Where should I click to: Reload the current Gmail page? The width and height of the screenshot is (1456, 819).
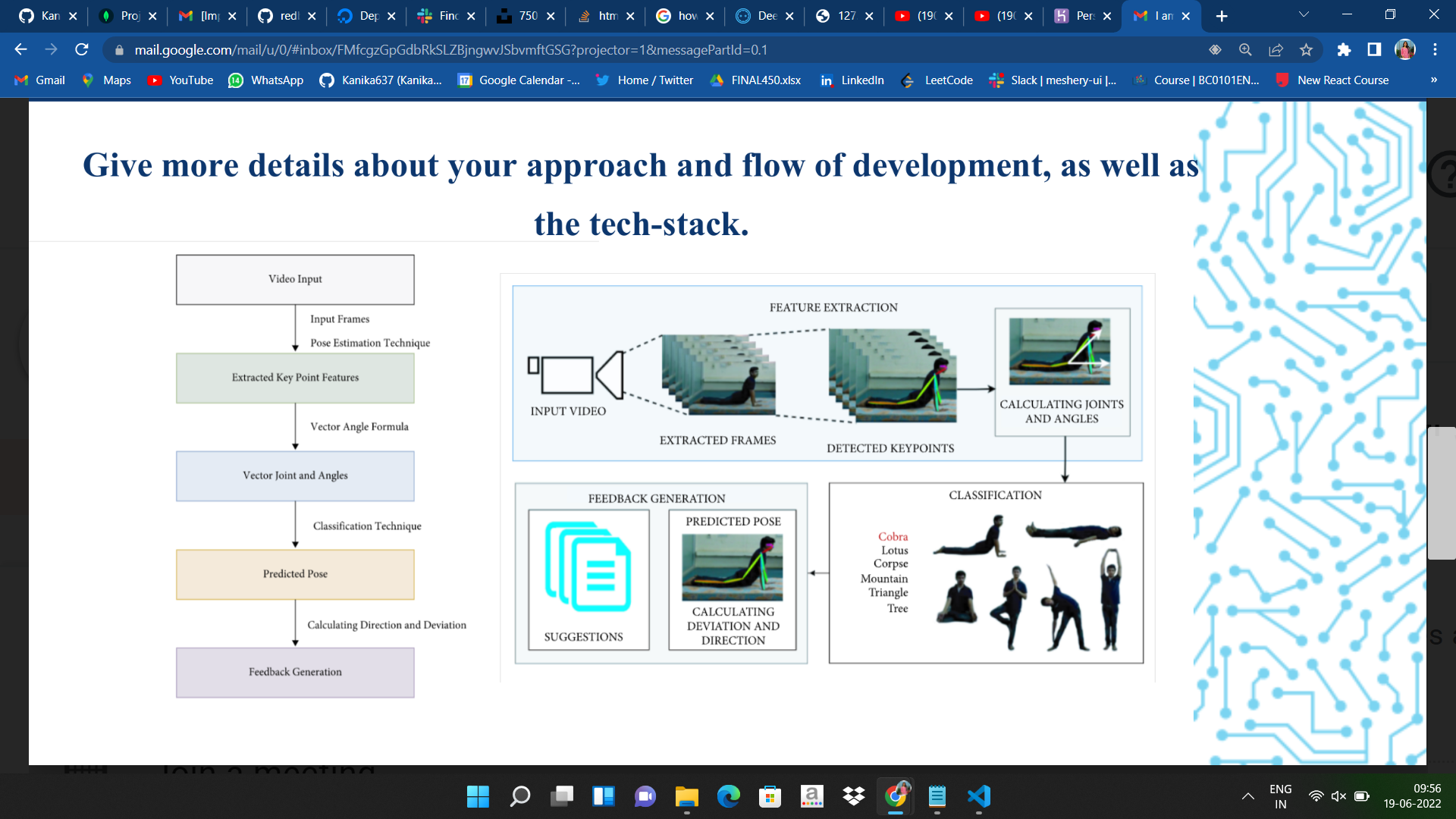pos(81,50)
